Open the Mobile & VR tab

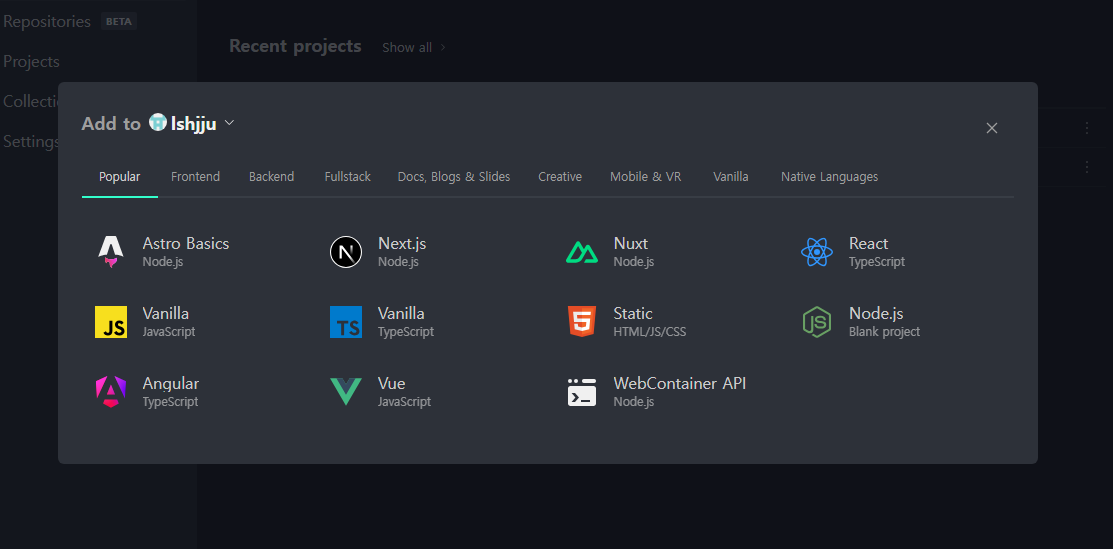click(645, 177)
